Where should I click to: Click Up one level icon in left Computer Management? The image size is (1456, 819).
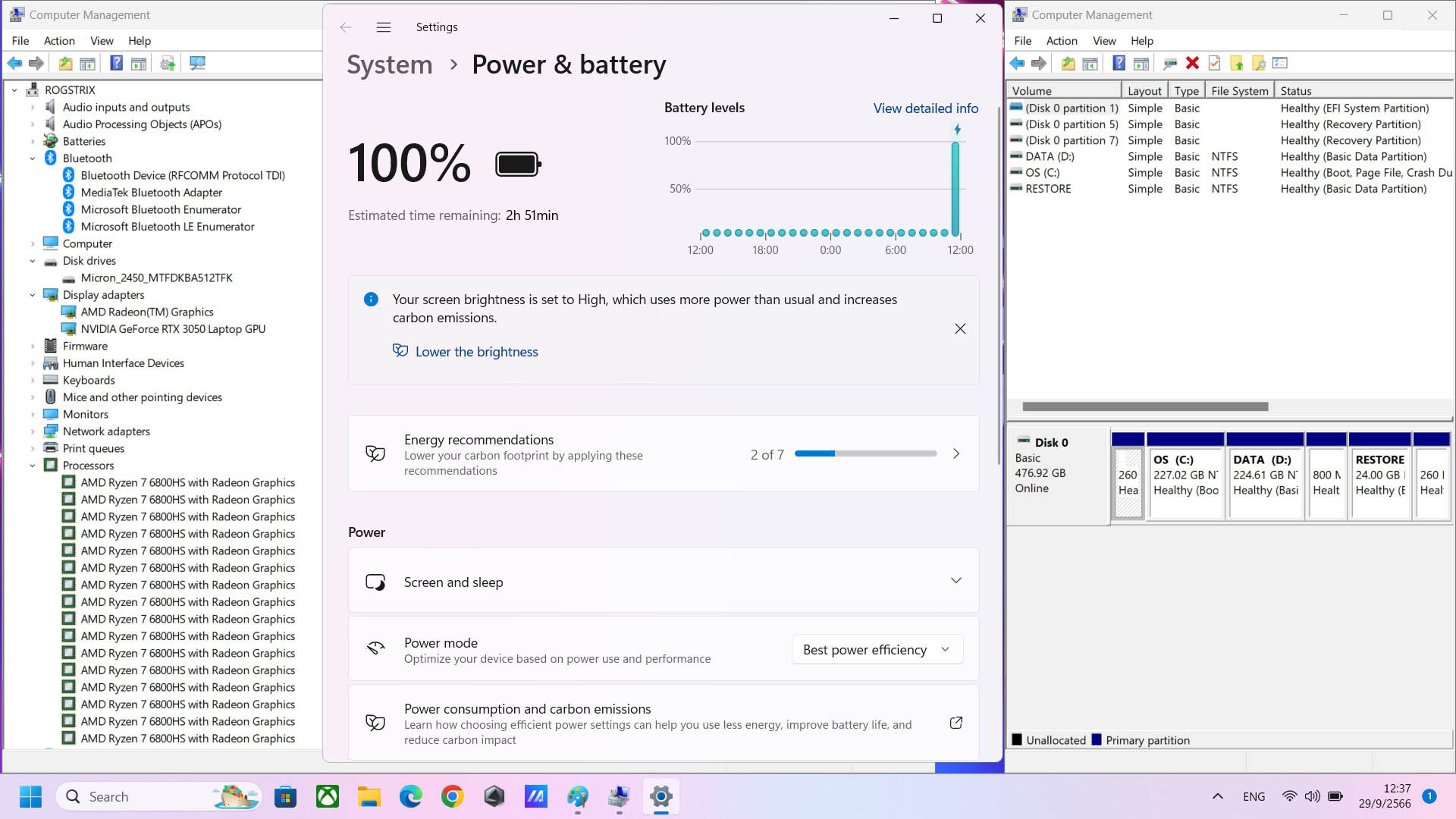pyautogui.click(x=66, y=64)
